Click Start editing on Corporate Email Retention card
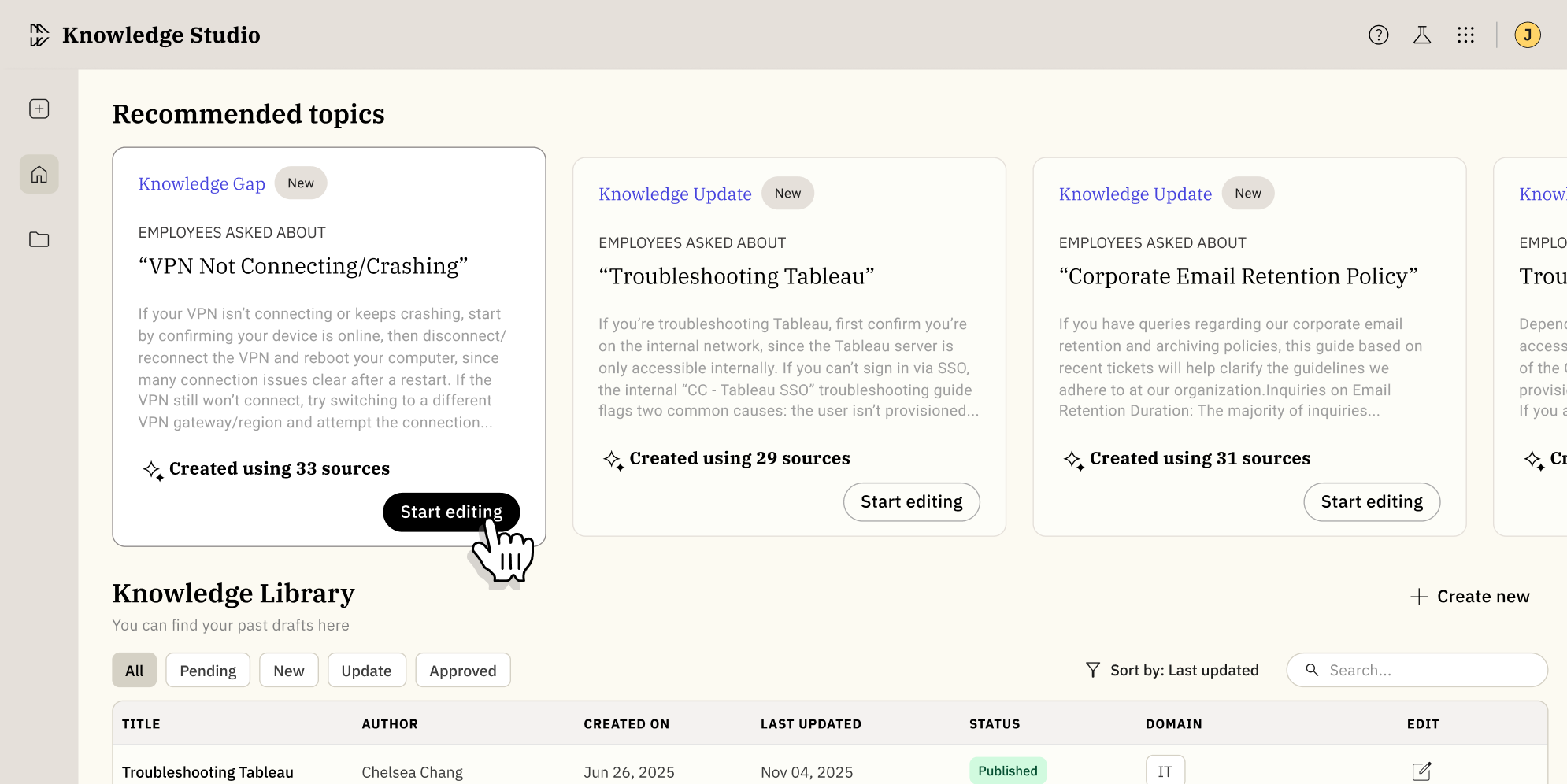 tap(1371, 501)
